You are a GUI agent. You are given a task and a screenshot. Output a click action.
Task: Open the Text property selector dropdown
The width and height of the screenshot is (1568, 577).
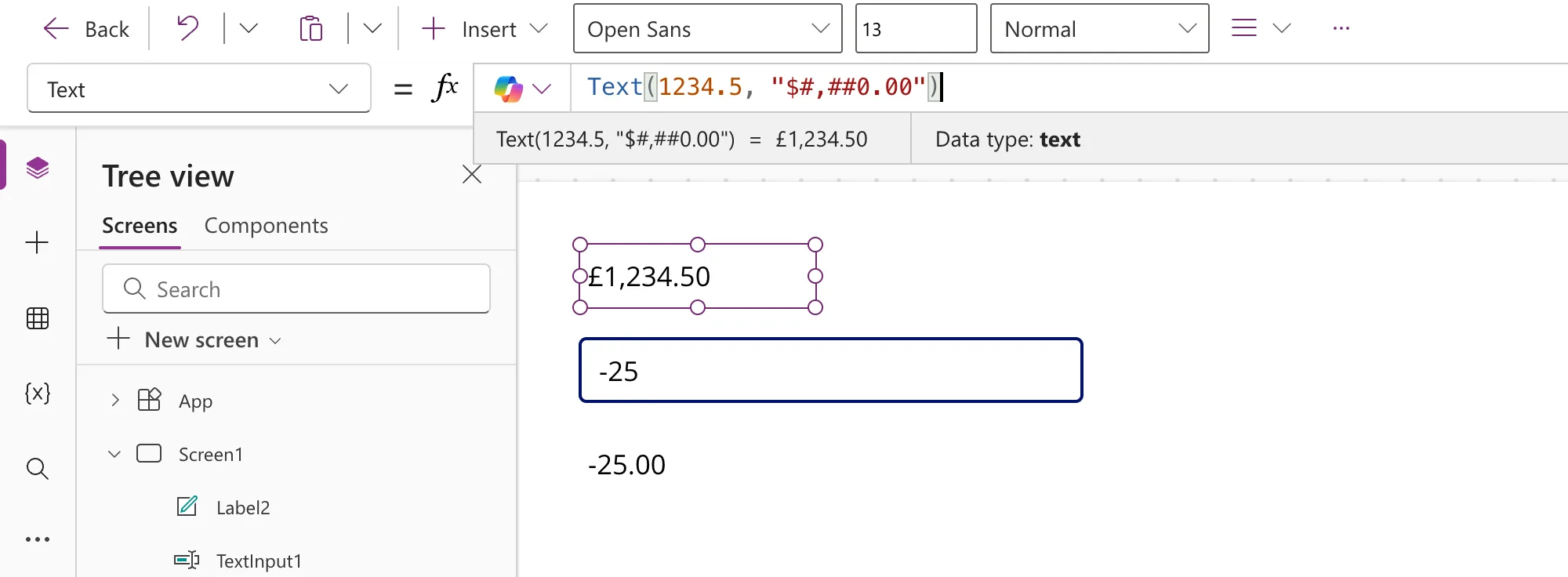[x=199, y=89]
